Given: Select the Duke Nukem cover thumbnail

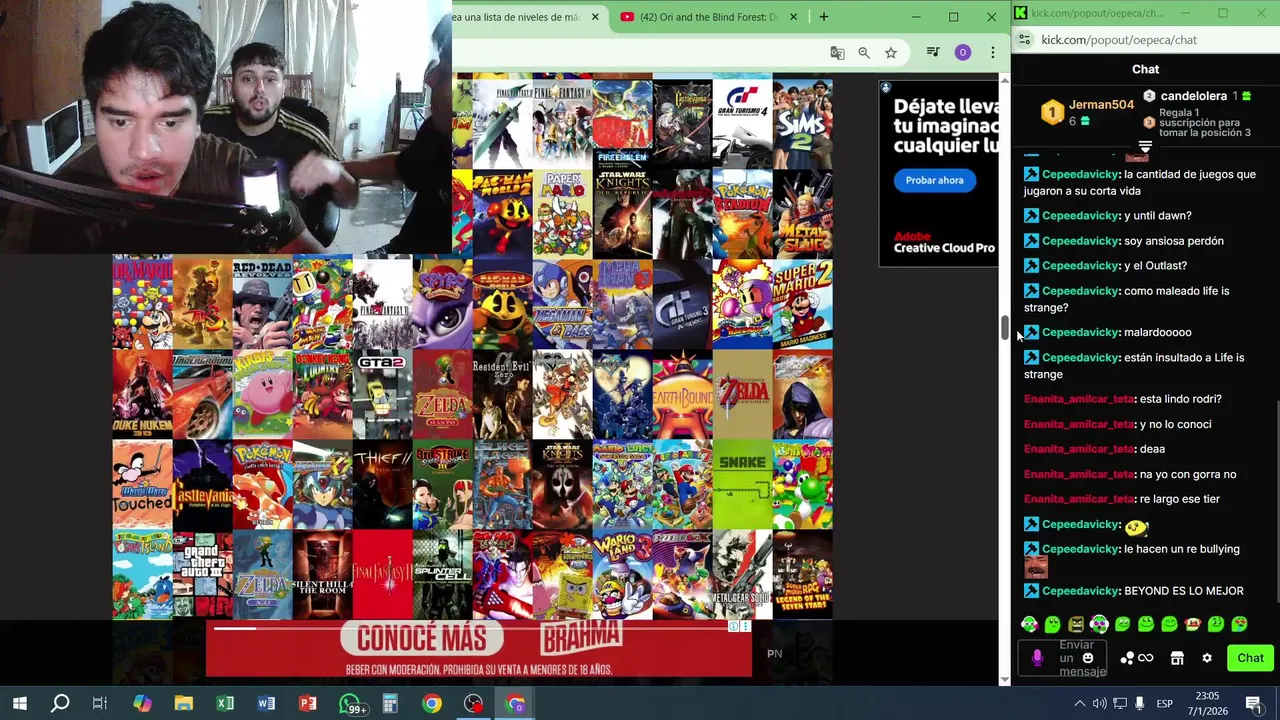Looking at the screenshot, I should point(142,395).
